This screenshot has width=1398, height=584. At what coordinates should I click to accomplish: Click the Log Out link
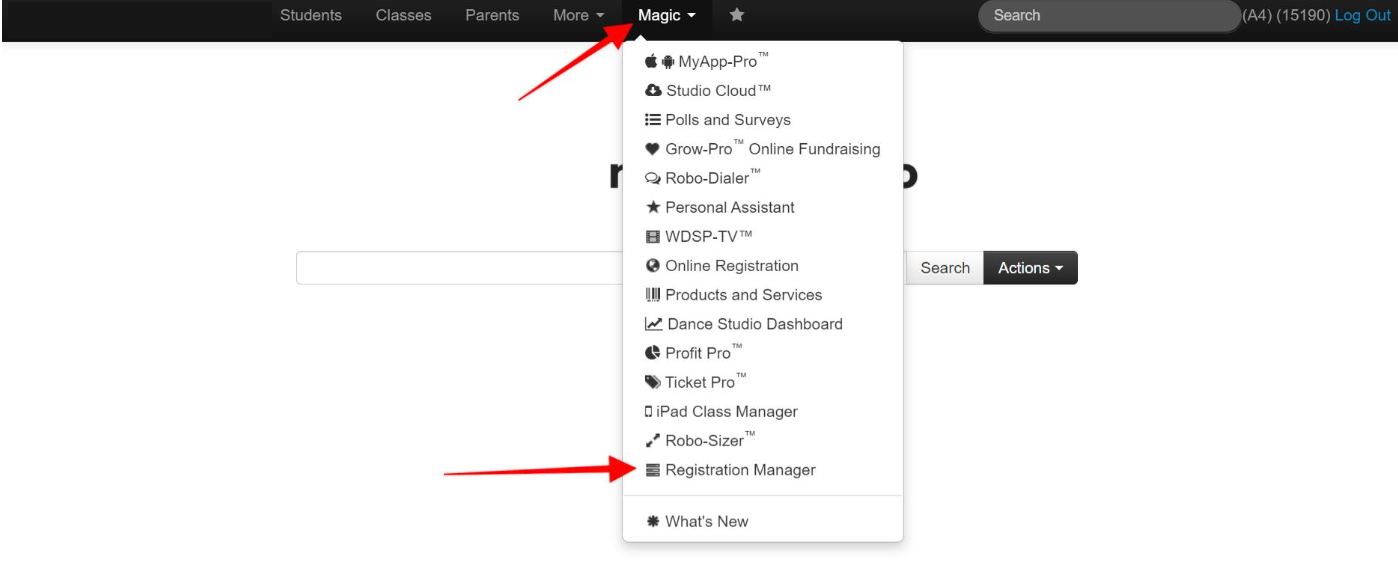click(x=1362, y=15)
